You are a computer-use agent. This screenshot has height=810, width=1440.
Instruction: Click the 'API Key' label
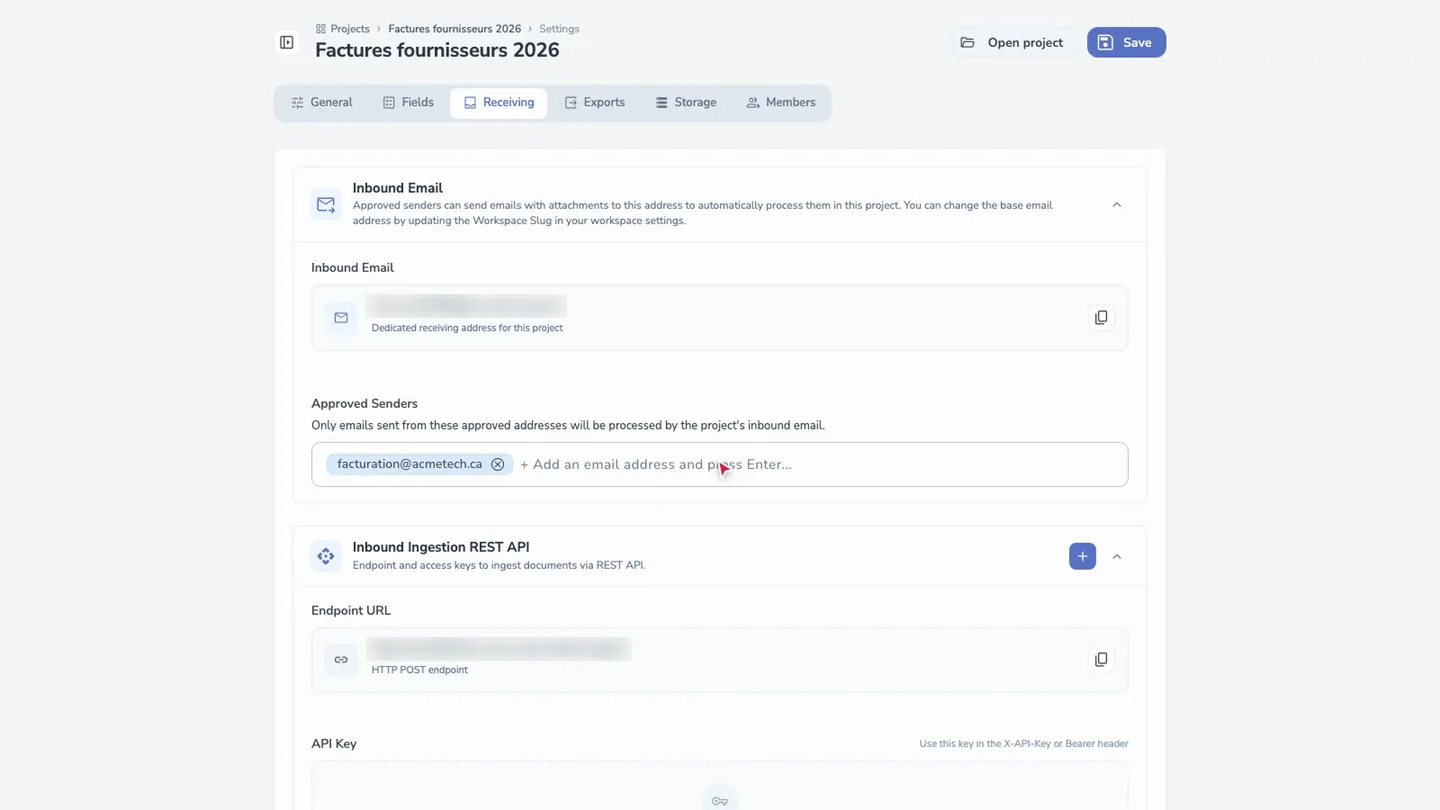334,744
